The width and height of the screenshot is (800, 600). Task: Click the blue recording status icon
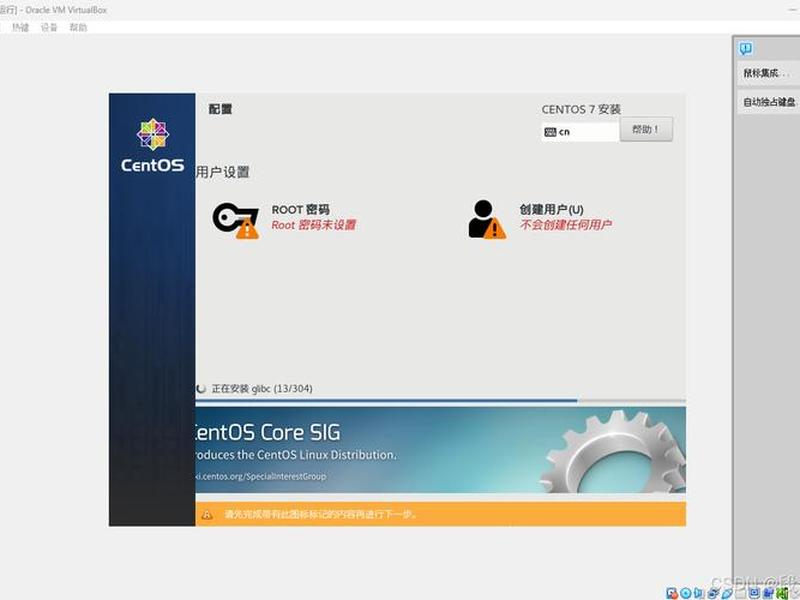768,593
